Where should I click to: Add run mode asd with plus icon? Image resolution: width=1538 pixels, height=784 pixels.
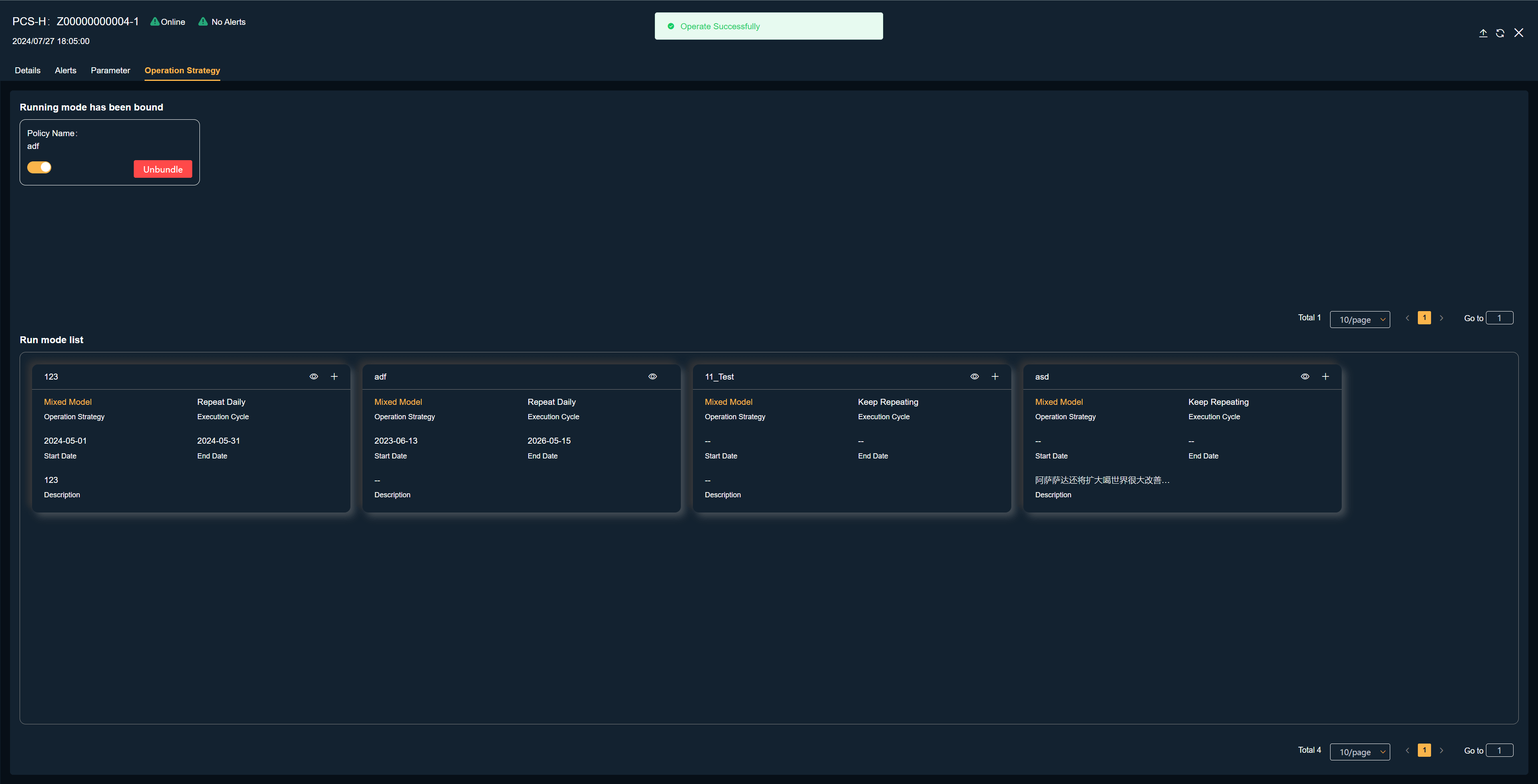[x=1325, y=377]
